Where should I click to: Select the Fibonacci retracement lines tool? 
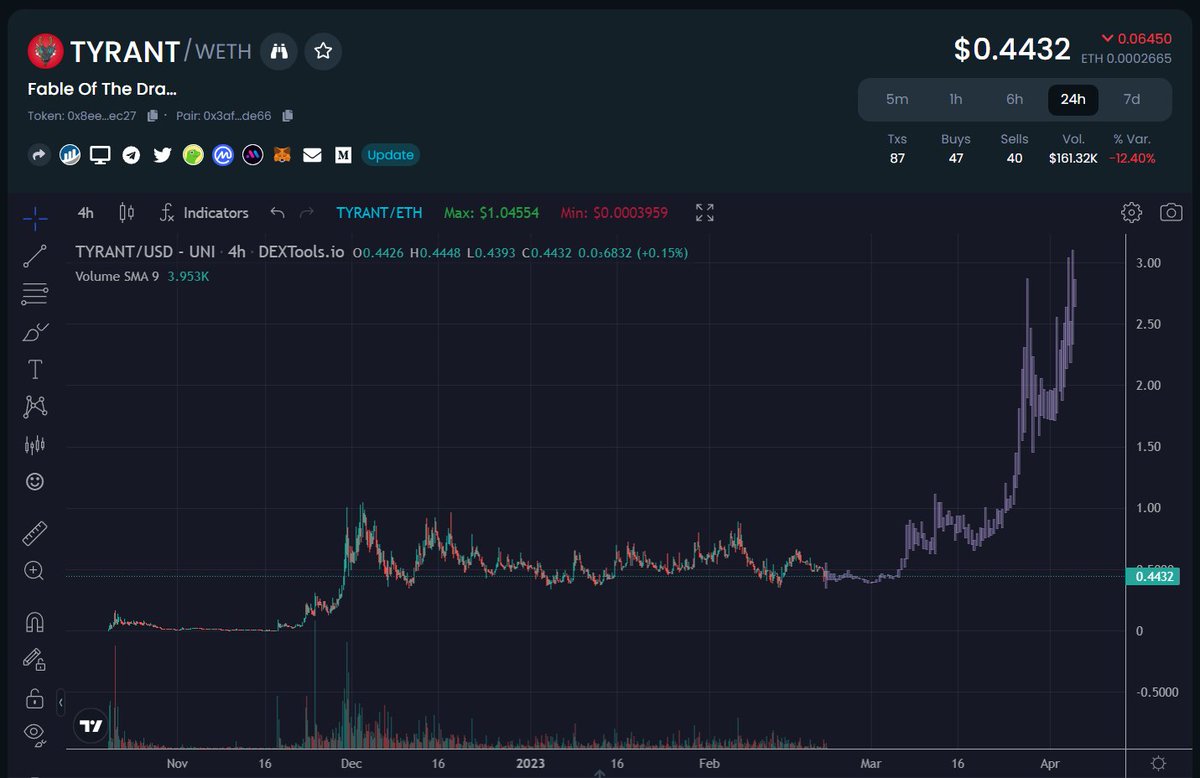[34, 294]
